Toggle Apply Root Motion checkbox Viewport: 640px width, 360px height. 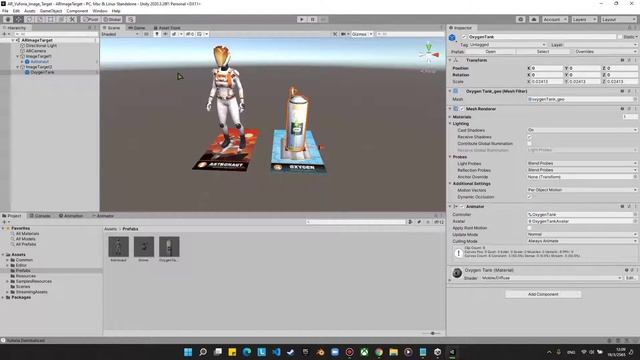click(x=530, y=228)
